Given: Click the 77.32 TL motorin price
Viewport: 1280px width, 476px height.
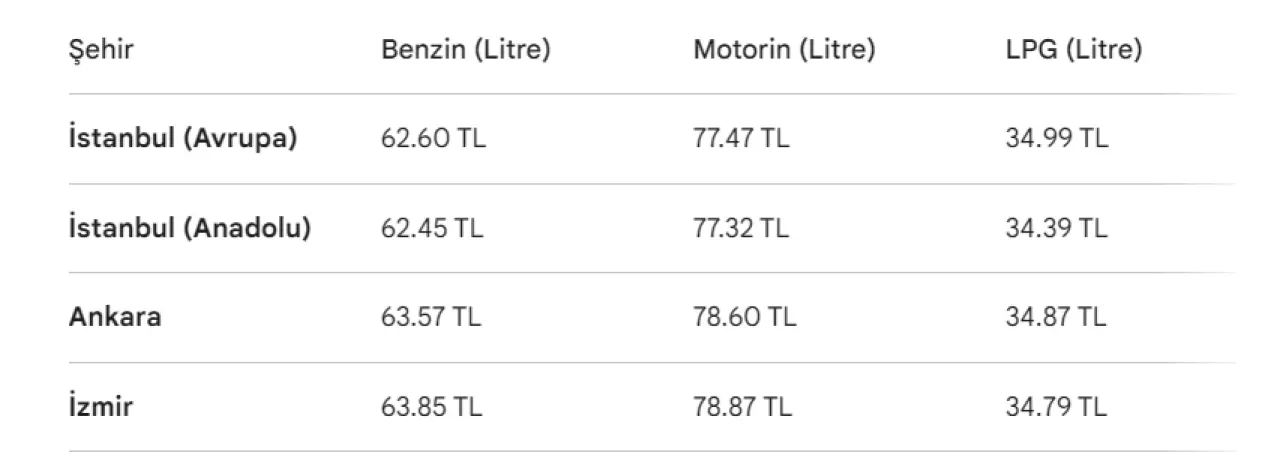Looking at the screenshot, I should pos(741,228).
